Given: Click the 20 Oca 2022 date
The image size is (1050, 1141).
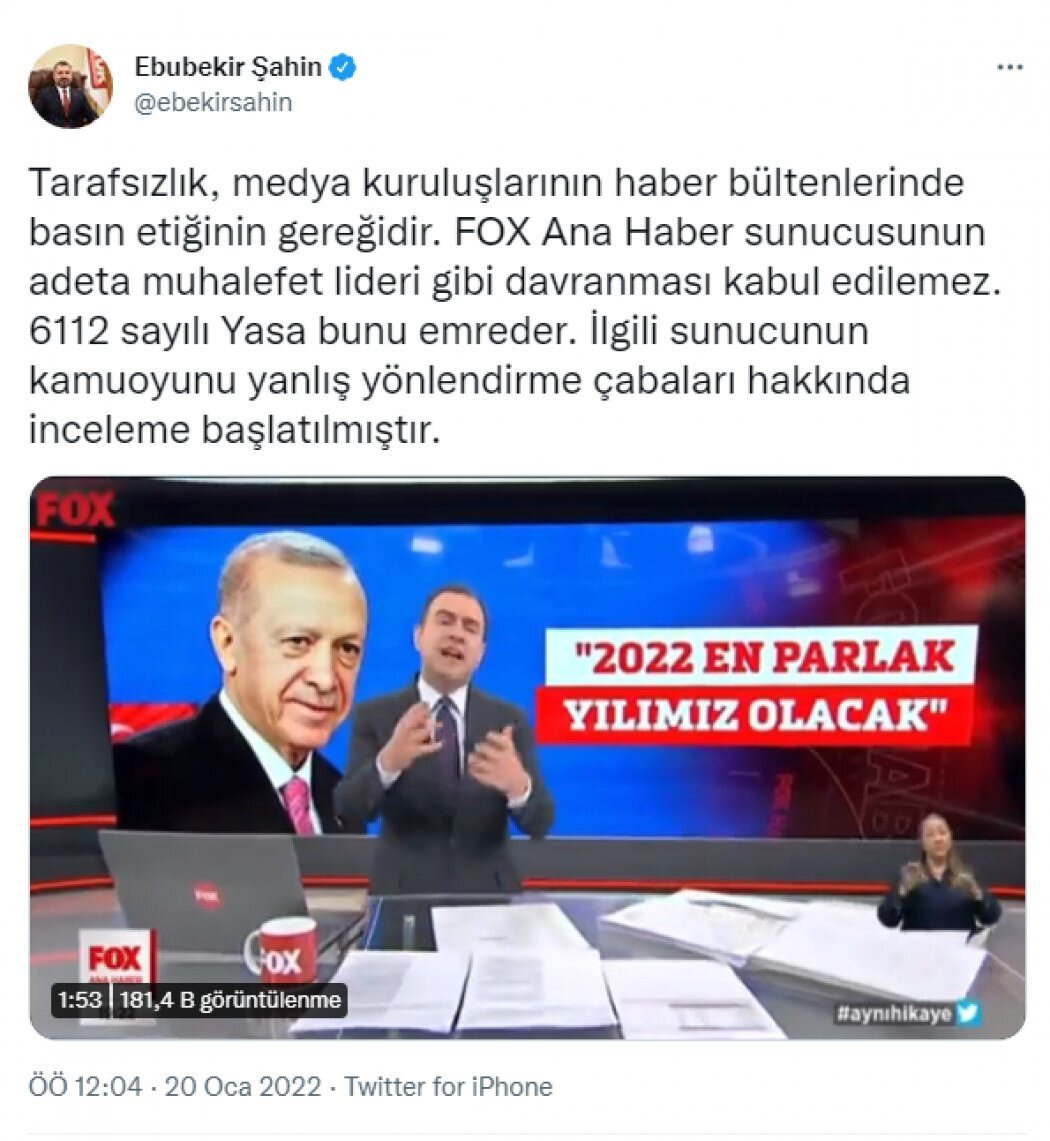Looking at the screenshot, I should tap(242, 1086).
